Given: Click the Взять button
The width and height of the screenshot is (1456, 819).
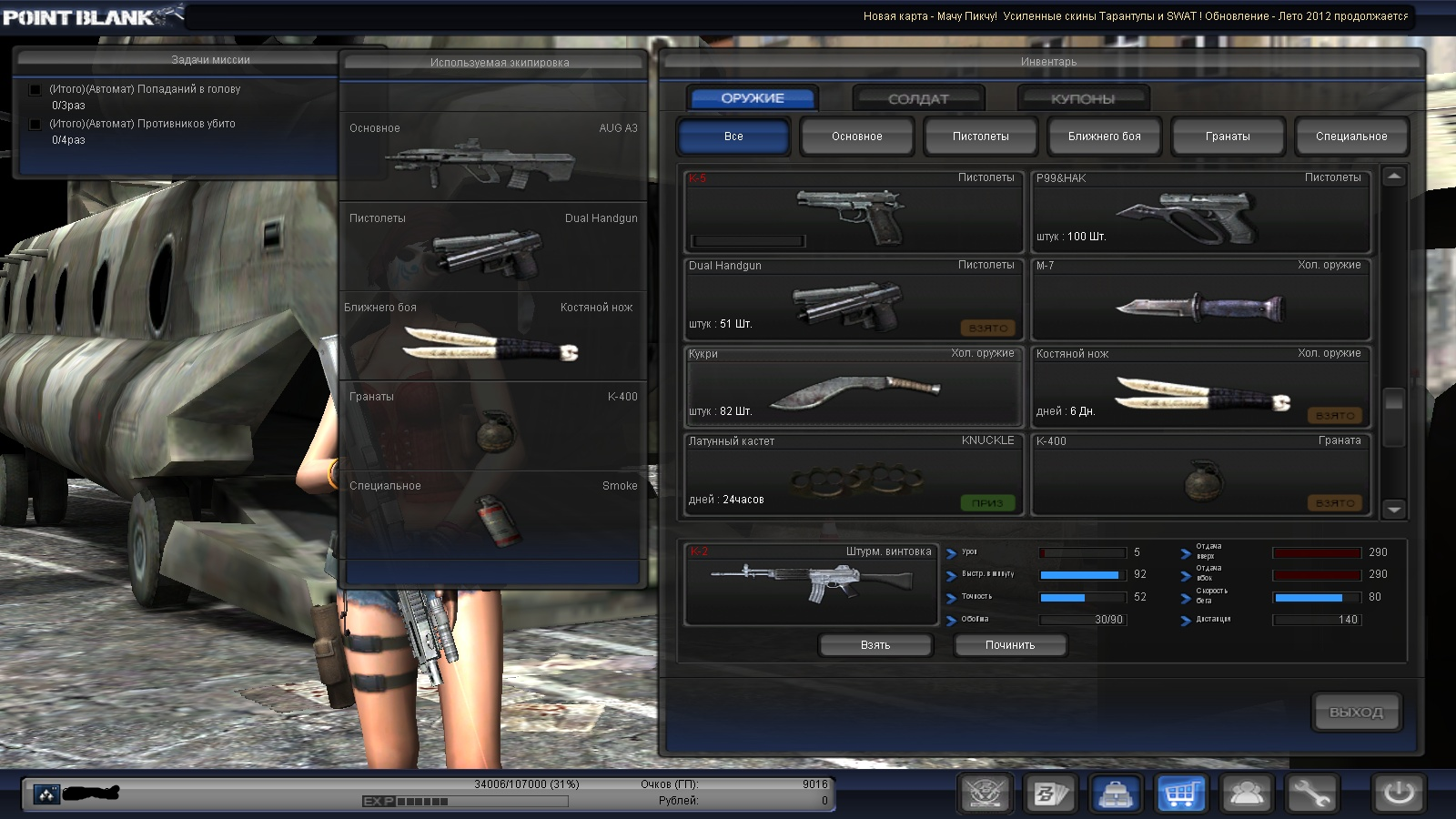Looking at the screenshot, I should click(875, 645).
